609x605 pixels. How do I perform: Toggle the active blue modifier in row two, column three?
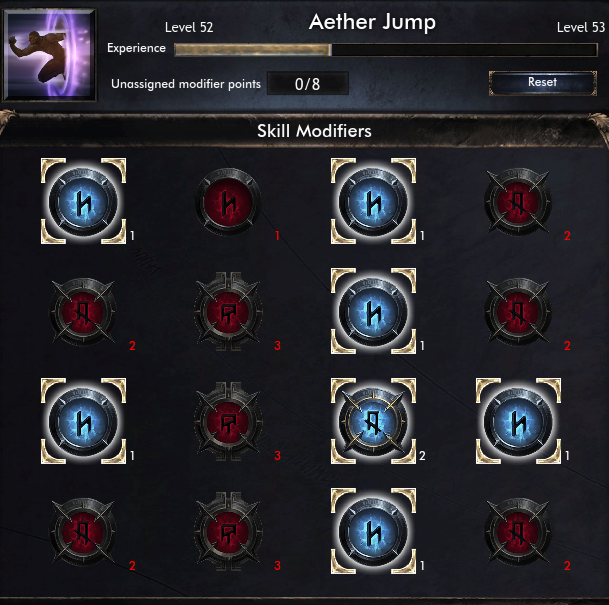pos(373,311)
